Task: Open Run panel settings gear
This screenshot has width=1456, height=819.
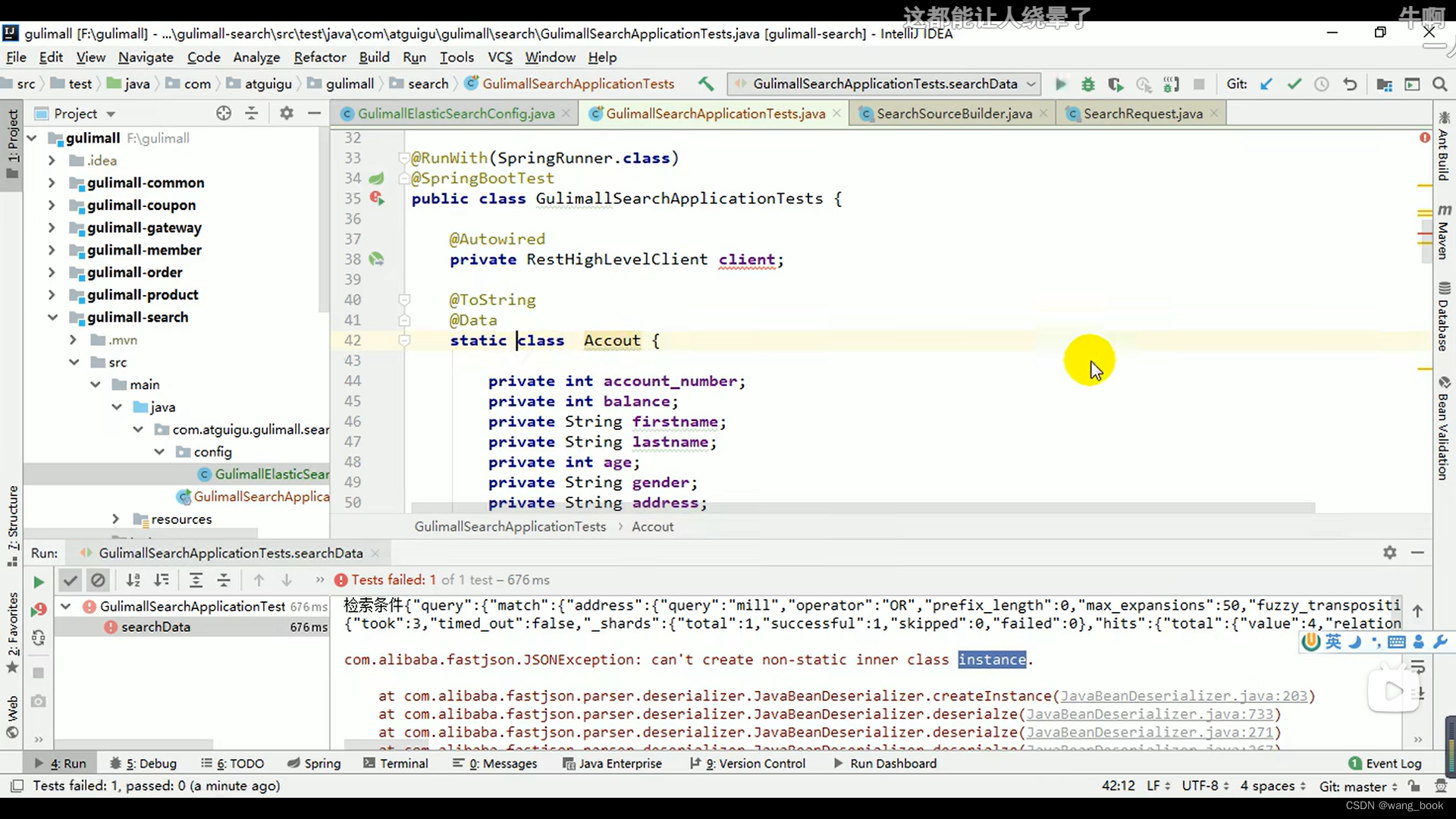Action: tap(1389, 553)
